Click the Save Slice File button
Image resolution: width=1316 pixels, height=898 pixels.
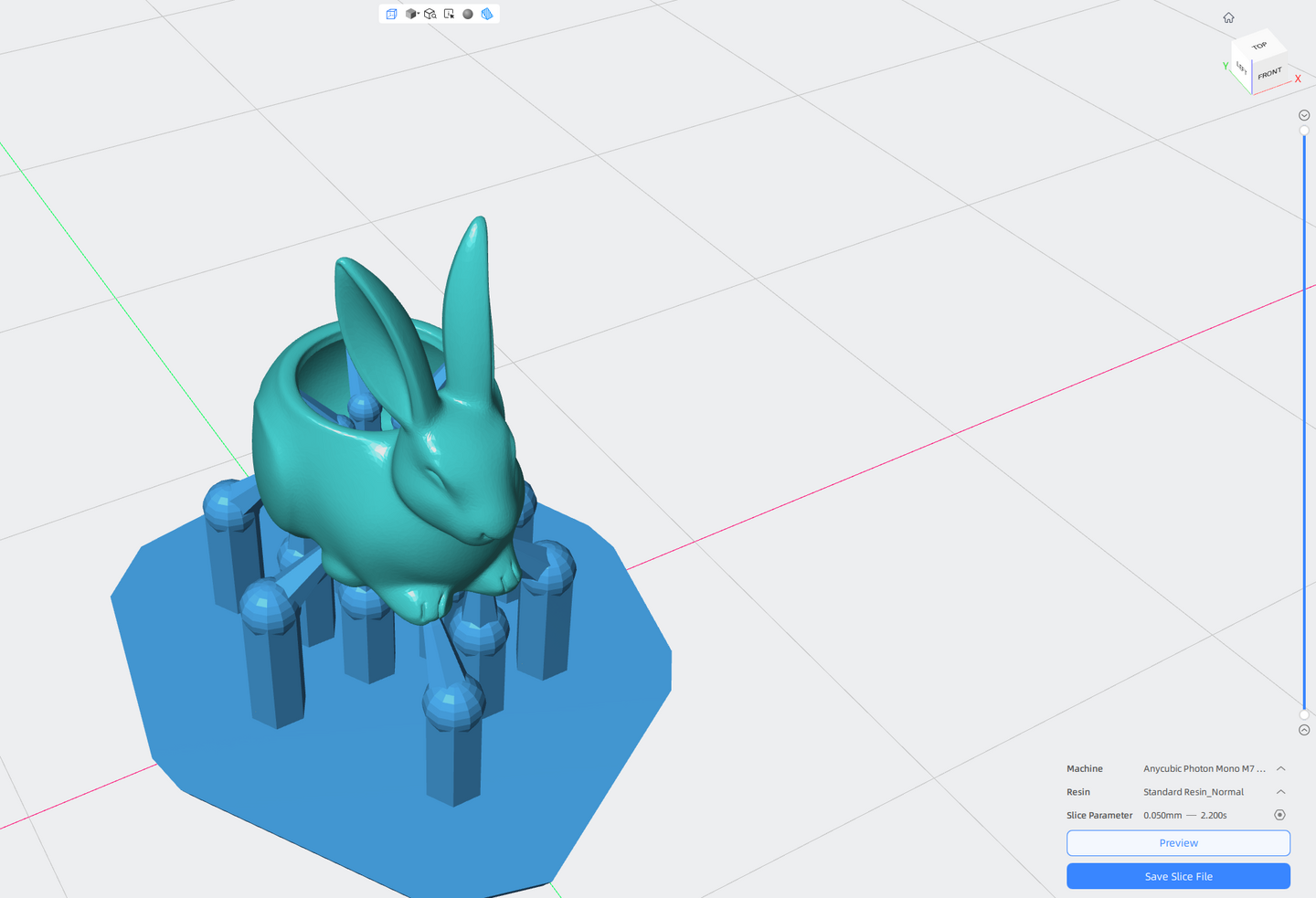point(1178,876)
